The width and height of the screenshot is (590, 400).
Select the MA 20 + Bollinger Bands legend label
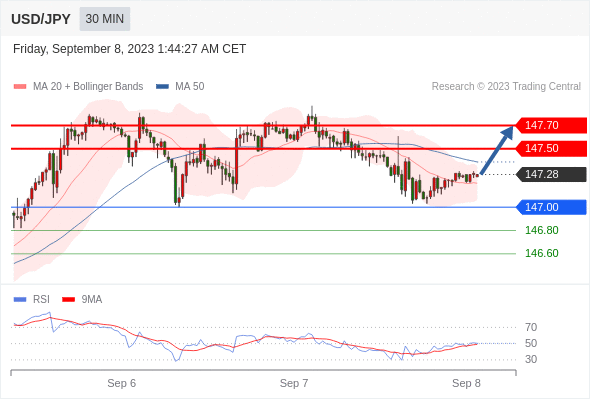pyautogui.click(x=88, y=87)
